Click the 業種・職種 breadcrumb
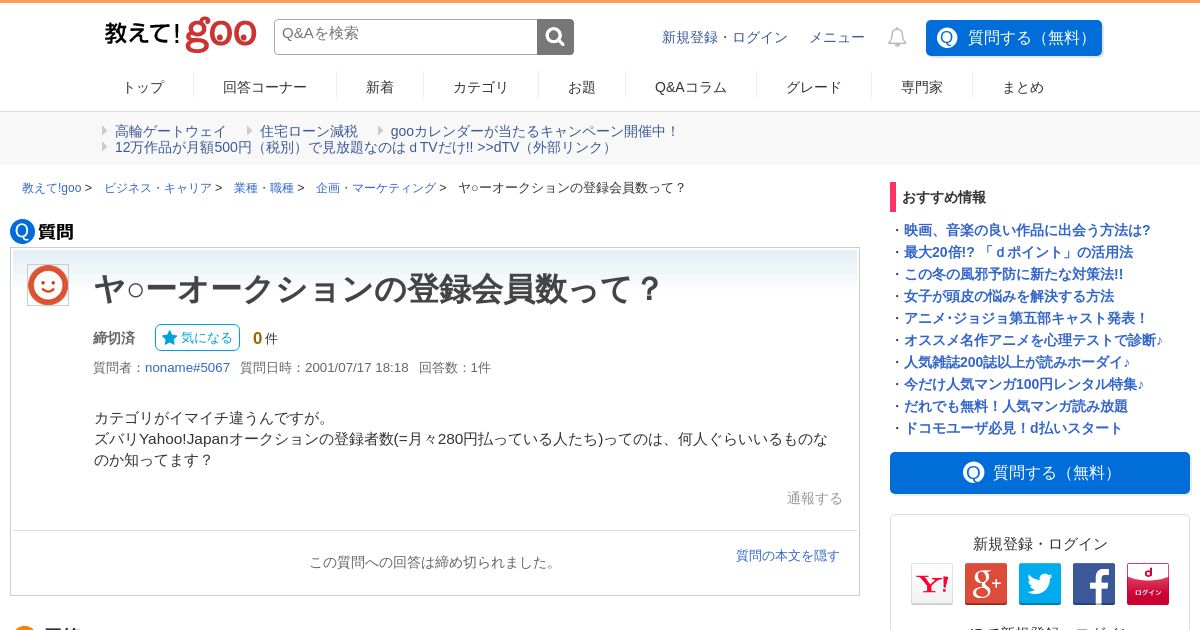The height and width of the screenshot is (630, 1200). (x=264, y=188)
